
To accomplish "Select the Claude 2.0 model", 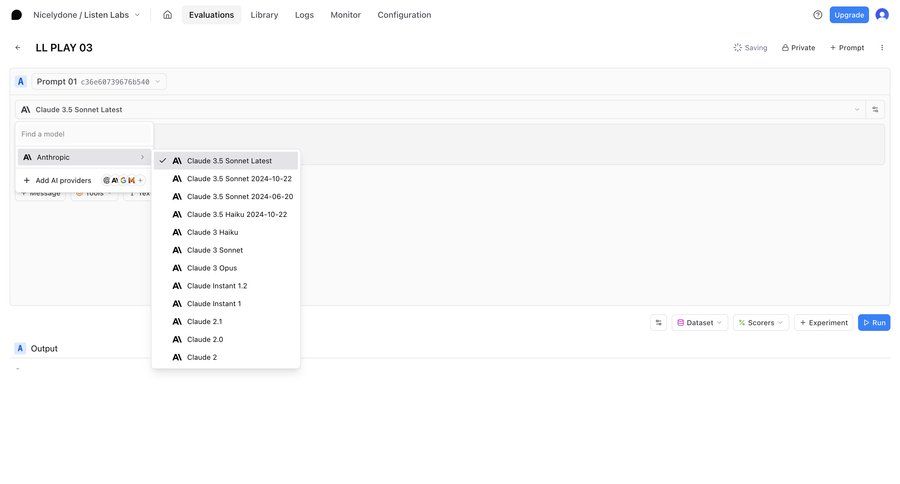I will tap(226, 339).
